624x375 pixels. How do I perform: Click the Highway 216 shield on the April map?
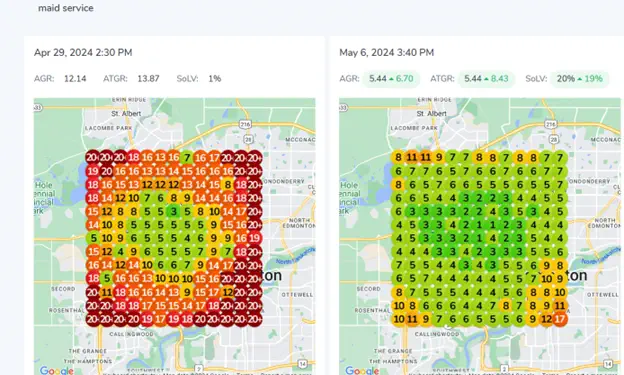pos(245,124)
